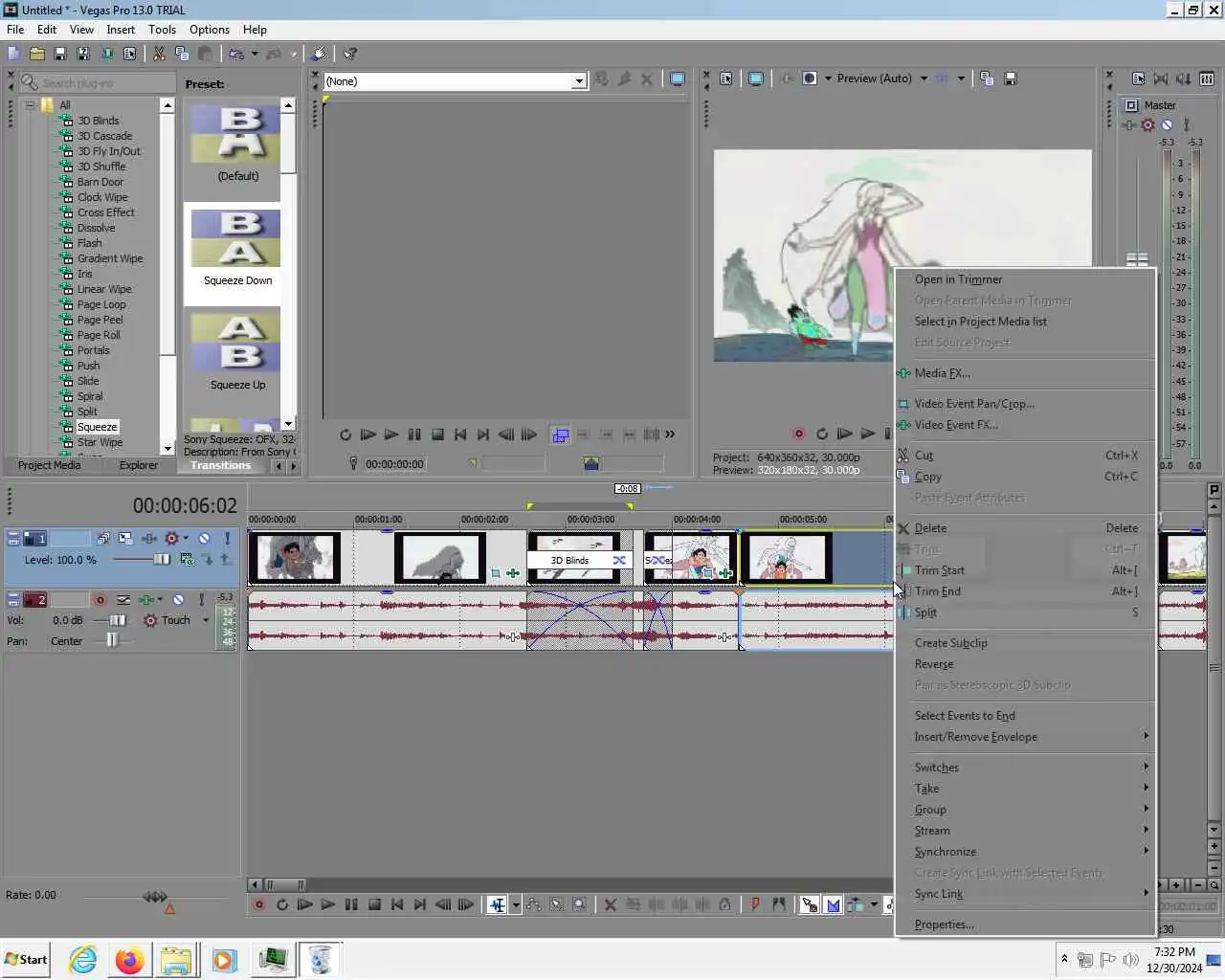Click Play From Start in timeline transport
This screenshot has height=980, width=1225.
304,904
